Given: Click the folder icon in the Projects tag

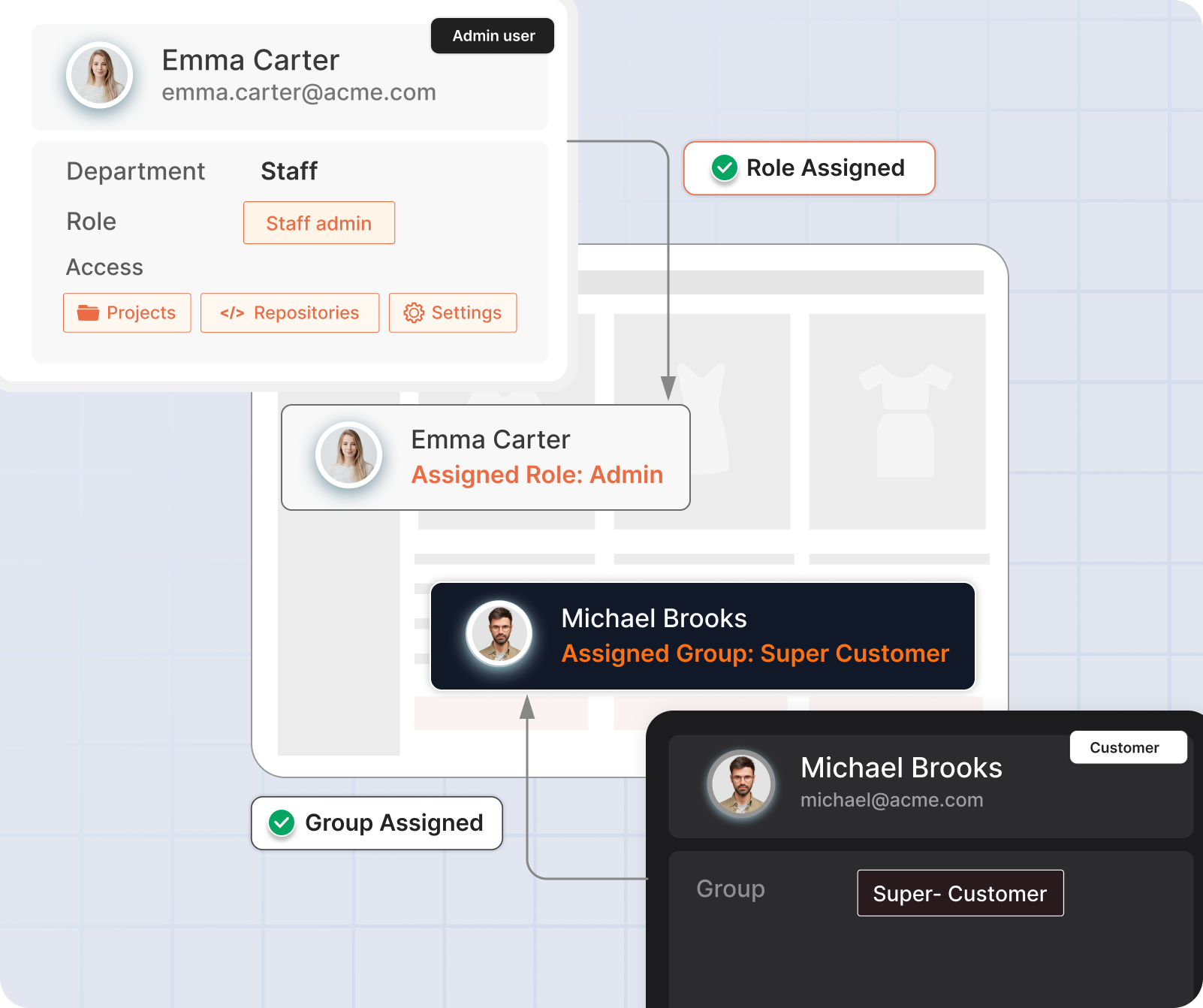Looking at the screenshot, I should point(89,312).
